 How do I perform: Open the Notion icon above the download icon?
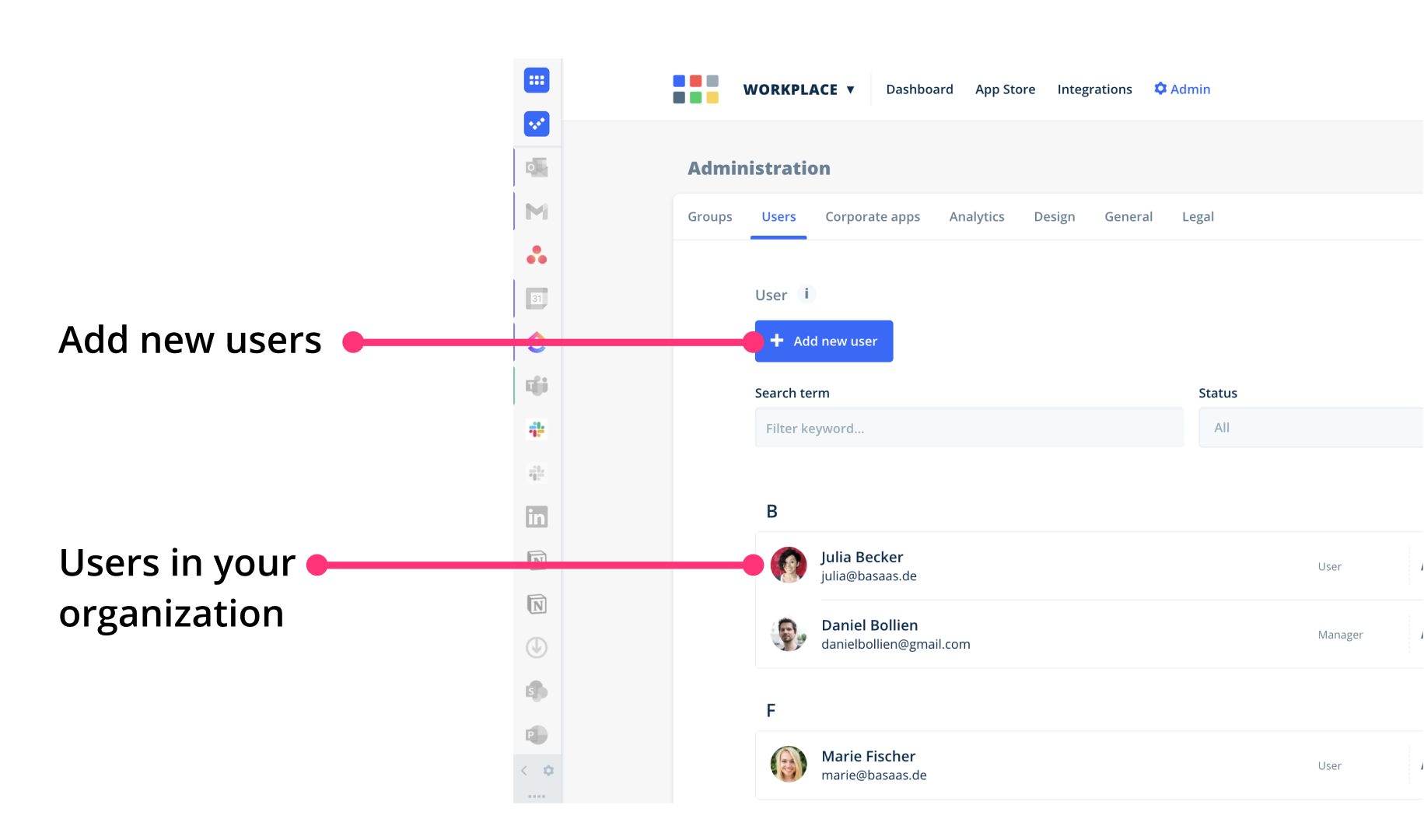[x=537, y=604]
